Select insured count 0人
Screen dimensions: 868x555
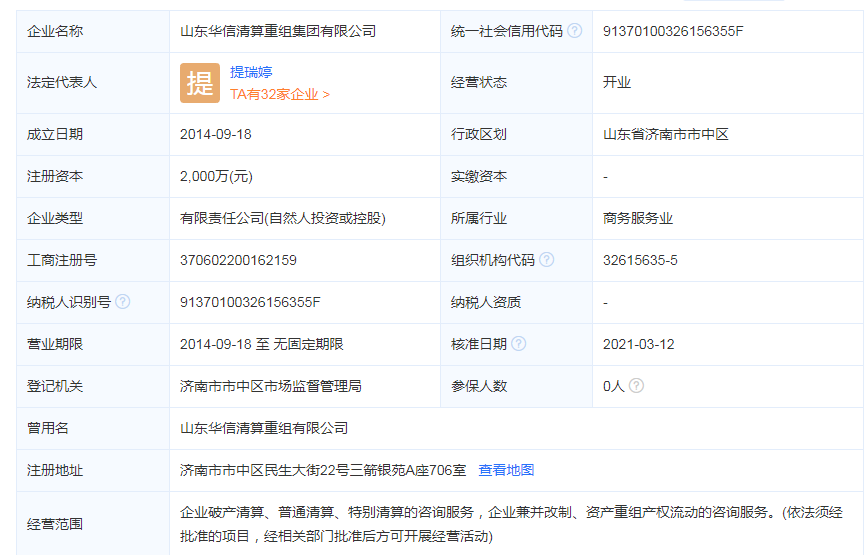(x=614, y=386)
